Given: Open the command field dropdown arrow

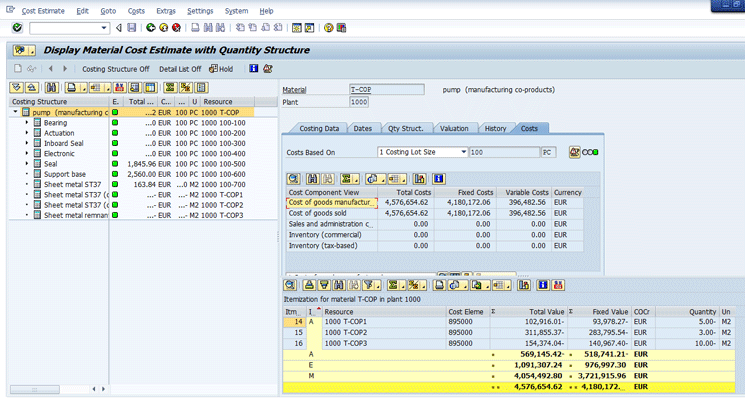Looking at the screenshot, I should click(104, 28).
